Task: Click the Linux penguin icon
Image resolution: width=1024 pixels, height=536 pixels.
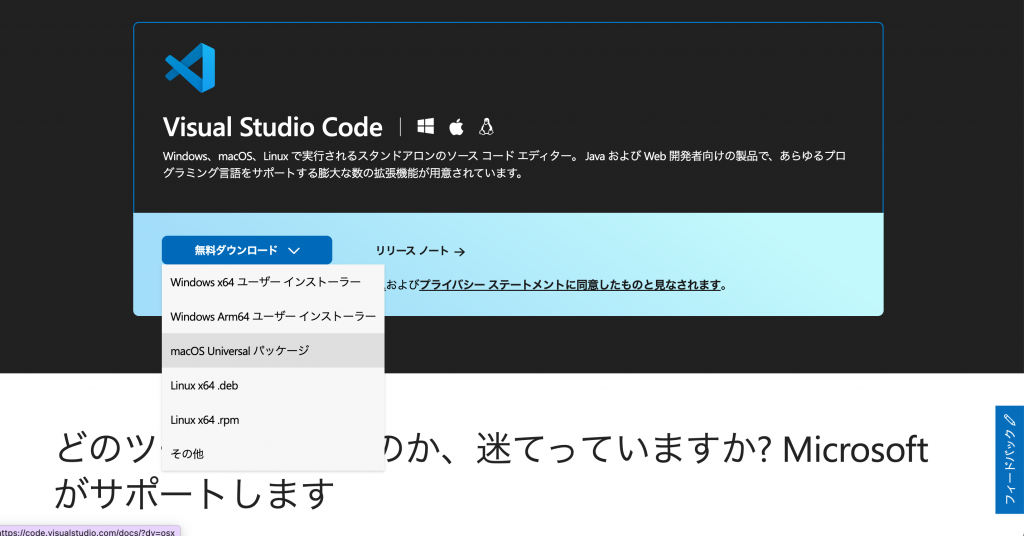Action: click(486, 127)
